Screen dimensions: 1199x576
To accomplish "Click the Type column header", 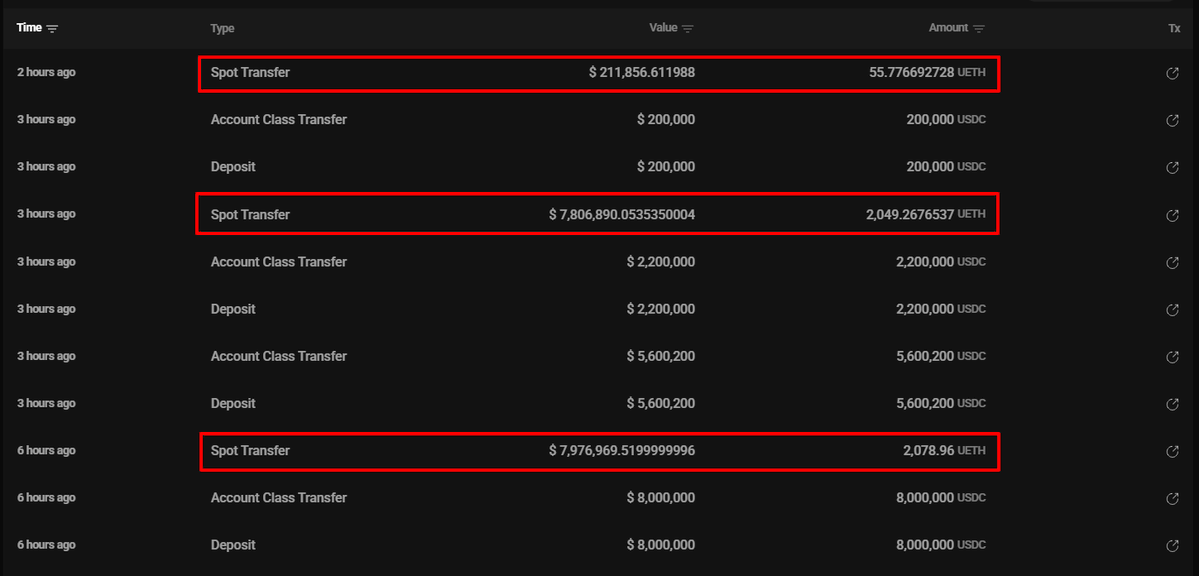I will tap(222, 29).
